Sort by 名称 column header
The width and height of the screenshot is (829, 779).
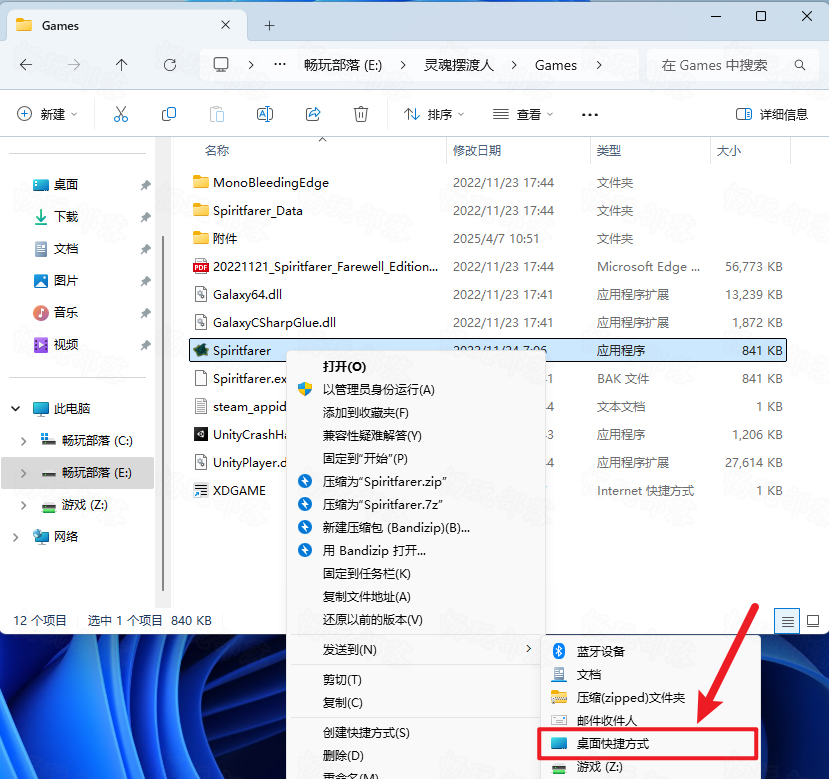pos(217,151)
